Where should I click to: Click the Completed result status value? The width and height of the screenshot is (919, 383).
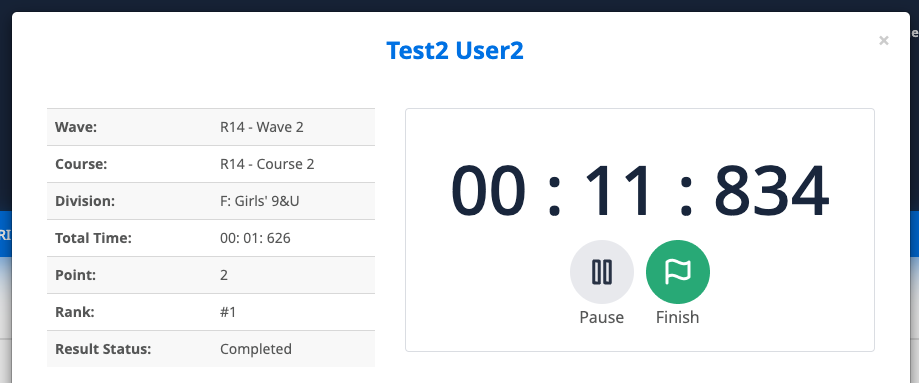[256, 349]
